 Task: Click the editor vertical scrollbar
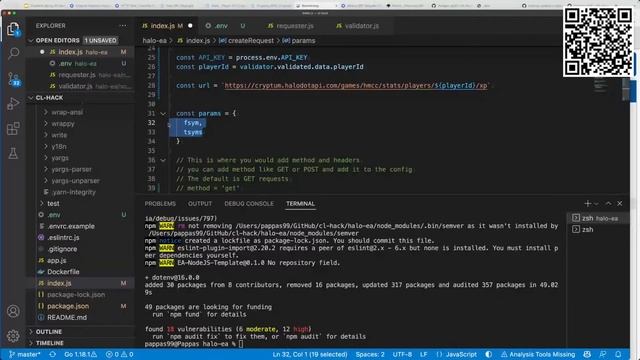[x=626, y=89]
